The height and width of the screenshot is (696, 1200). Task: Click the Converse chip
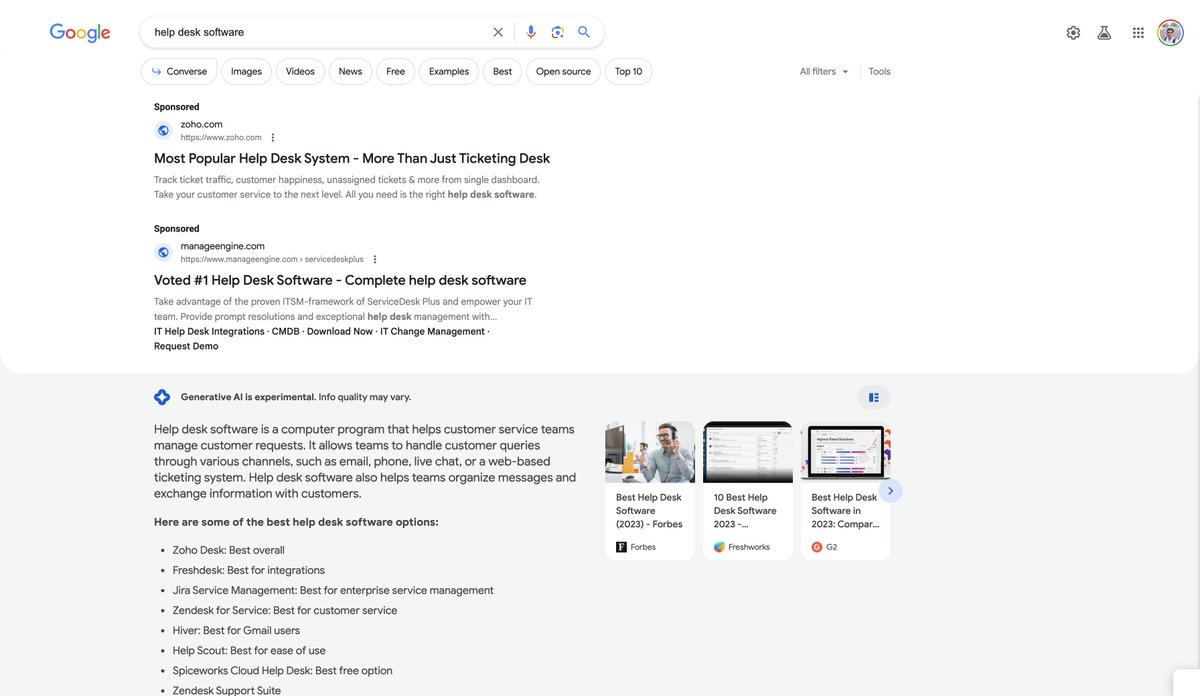coord(179,71)
